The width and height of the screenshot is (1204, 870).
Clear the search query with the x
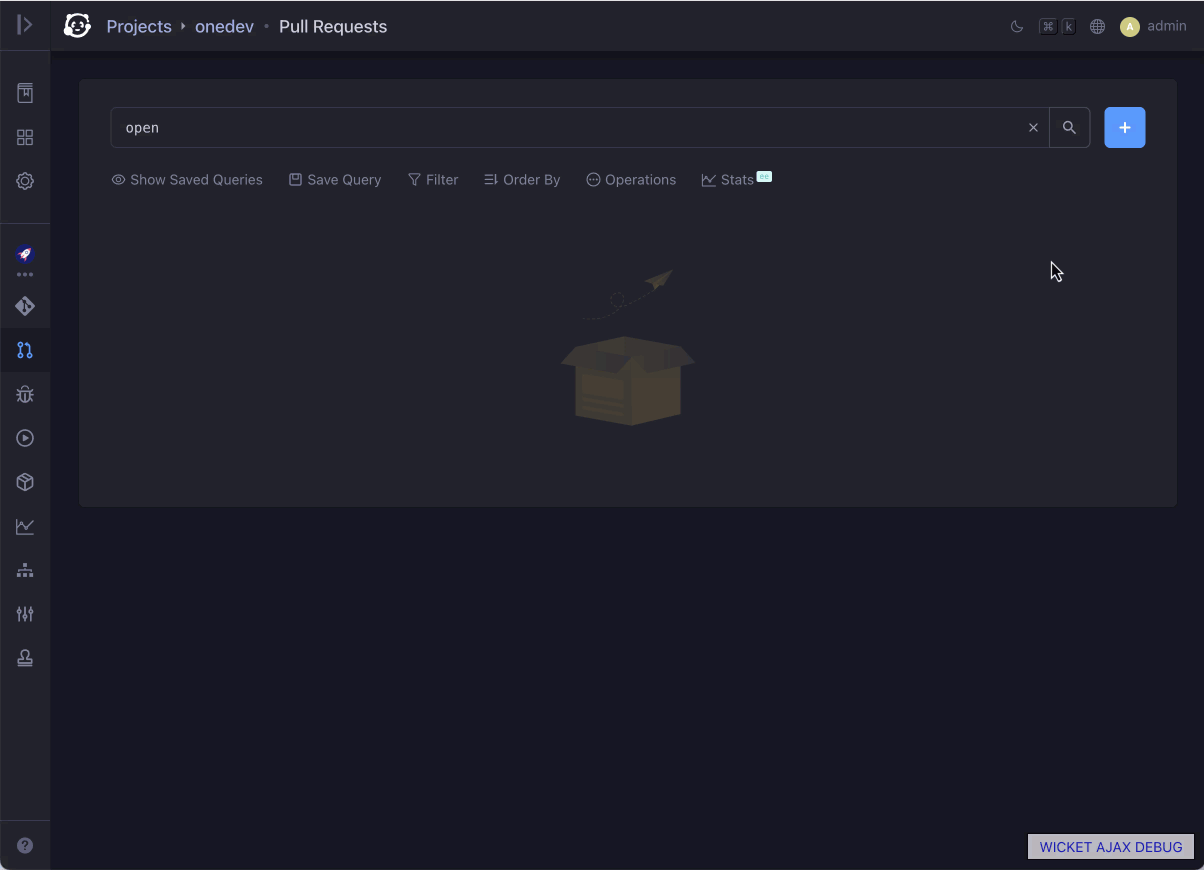click(x=1033, y=127)
